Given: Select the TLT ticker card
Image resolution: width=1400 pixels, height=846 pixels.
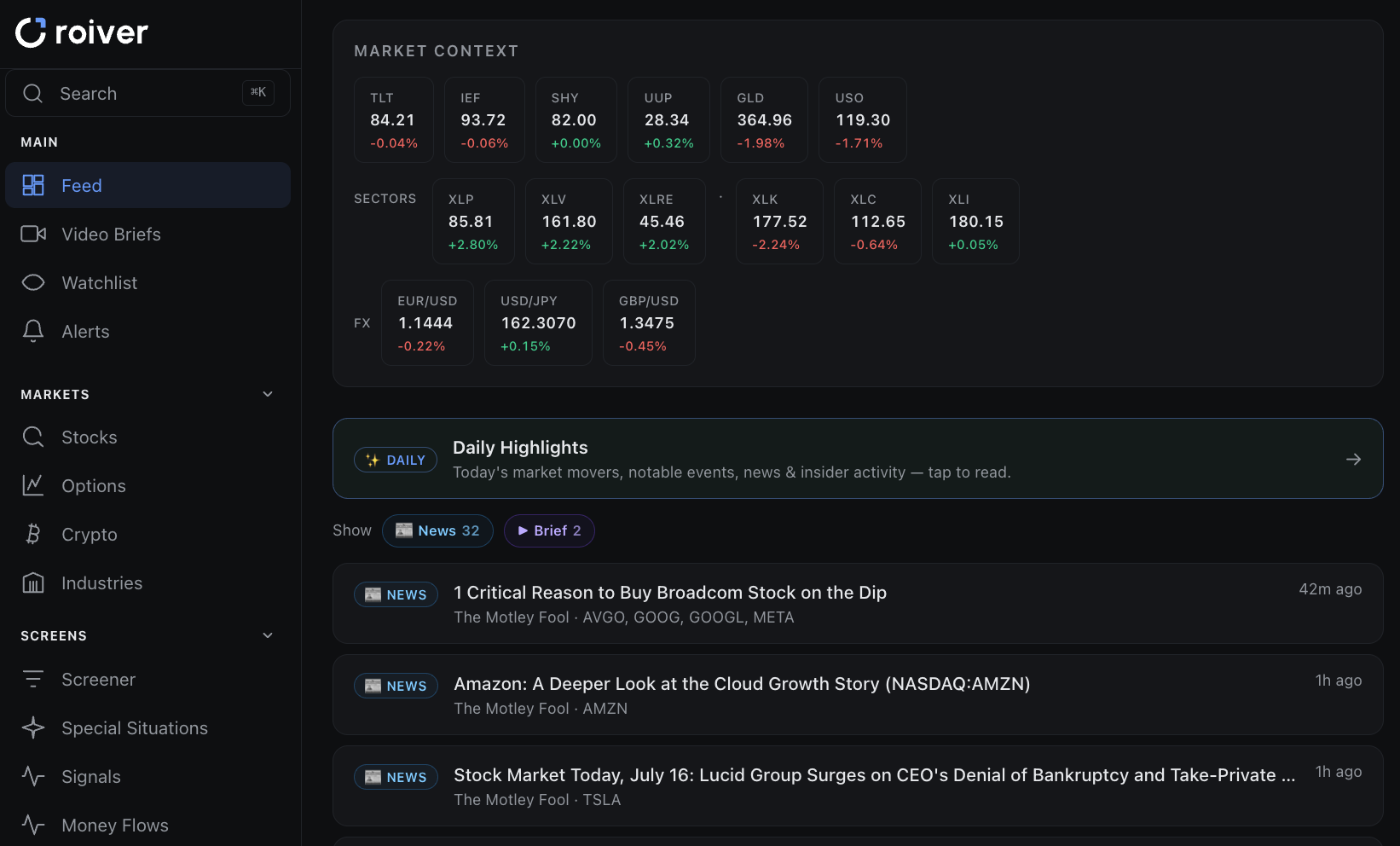Looking at the screenshot, I should [394, 119].
